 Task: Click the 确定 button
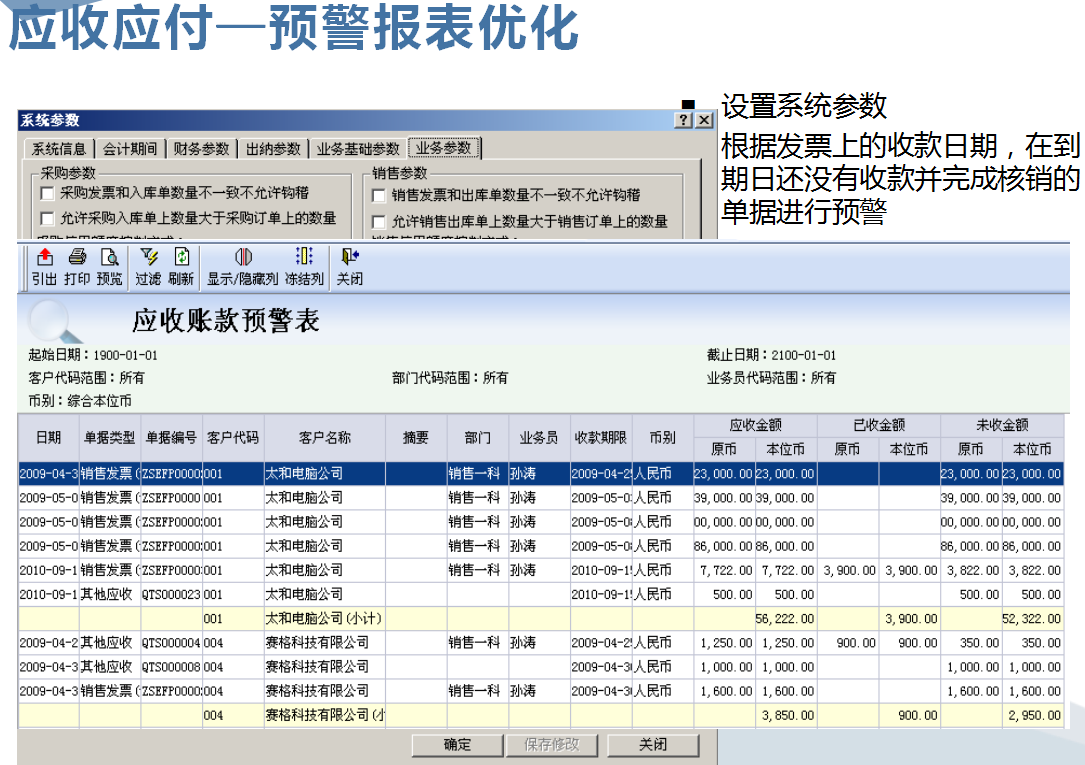pos(457,744)
